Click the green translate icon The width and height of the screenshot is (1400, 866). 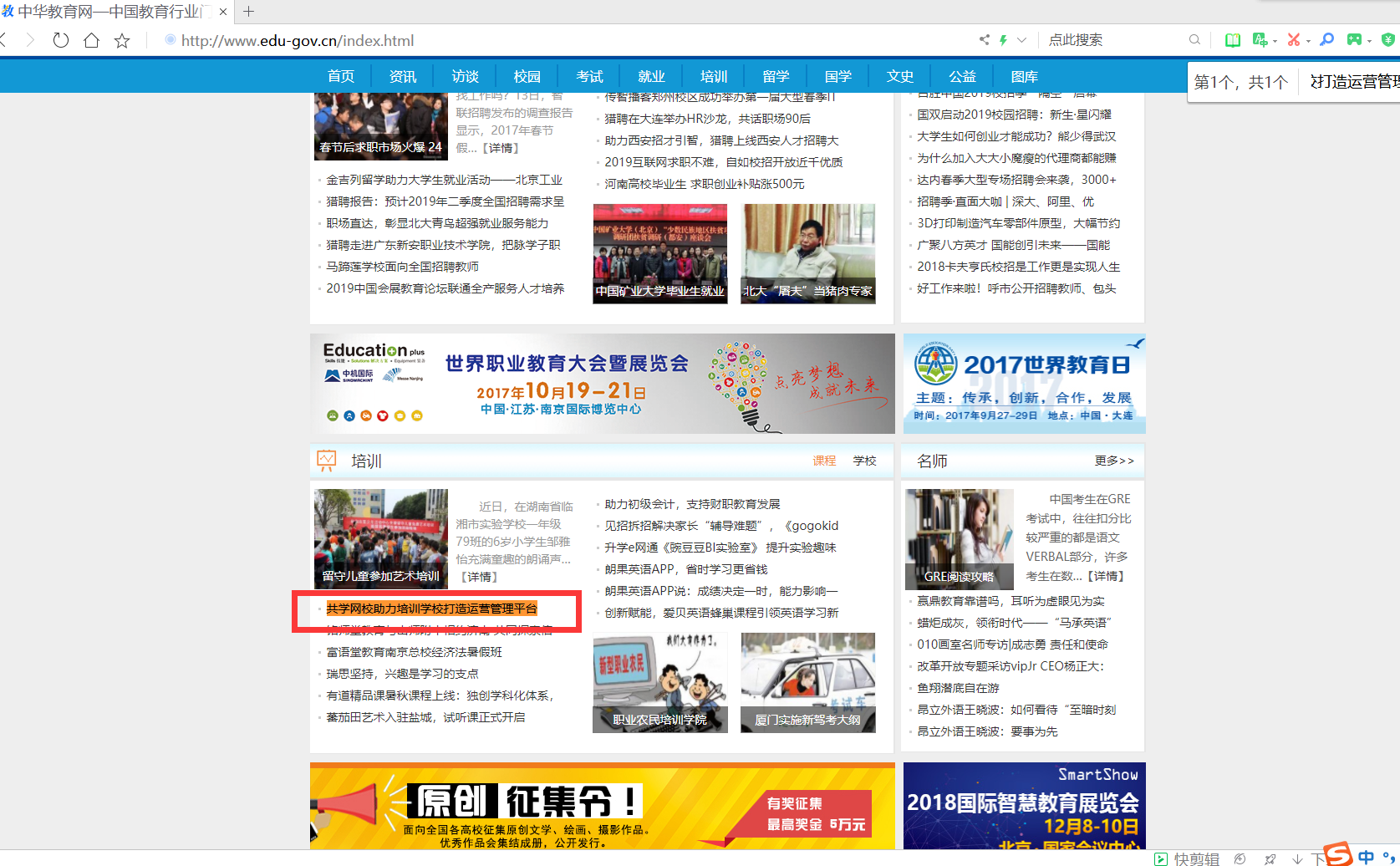(1260, 39)
